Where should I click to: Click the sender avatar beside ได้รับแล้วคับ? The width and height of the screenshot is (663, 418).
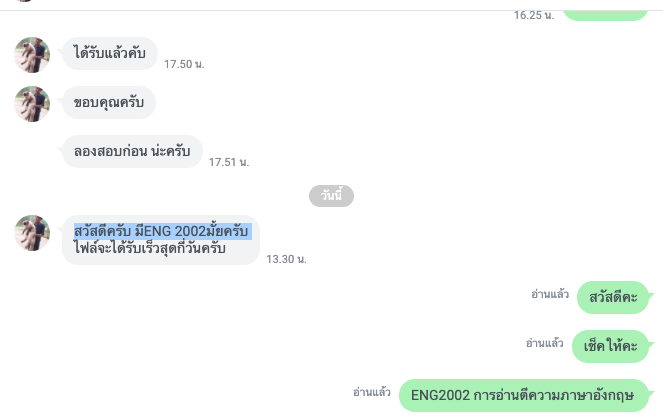click(32, 55)
